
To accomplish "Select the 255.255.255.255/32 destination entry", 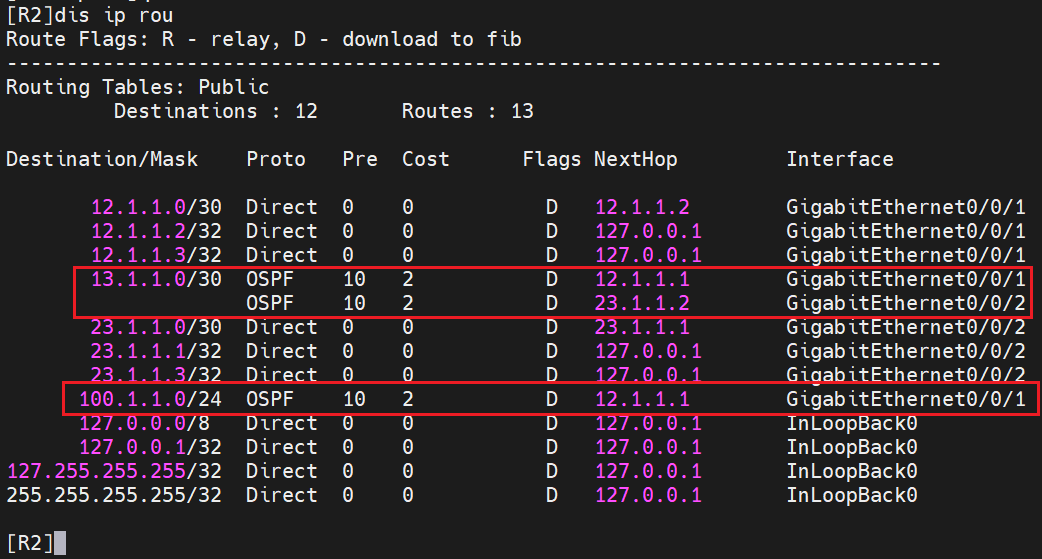I will point(113,495).
